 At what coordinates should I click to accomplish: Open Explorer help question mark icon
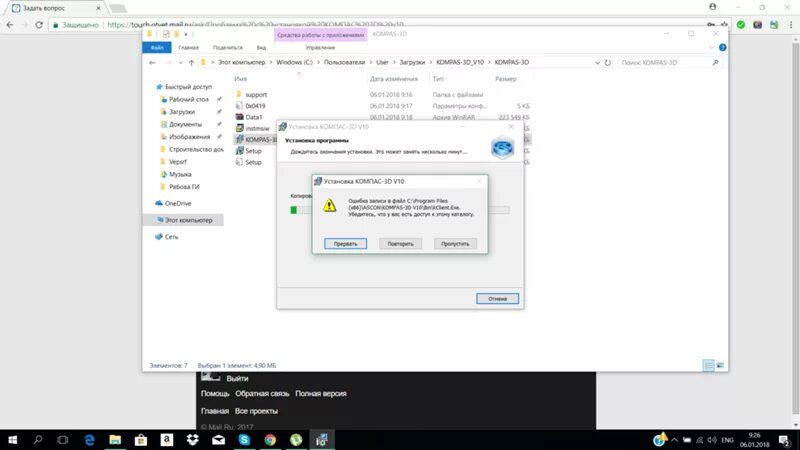pyautogui.click(x=722, y=47)
